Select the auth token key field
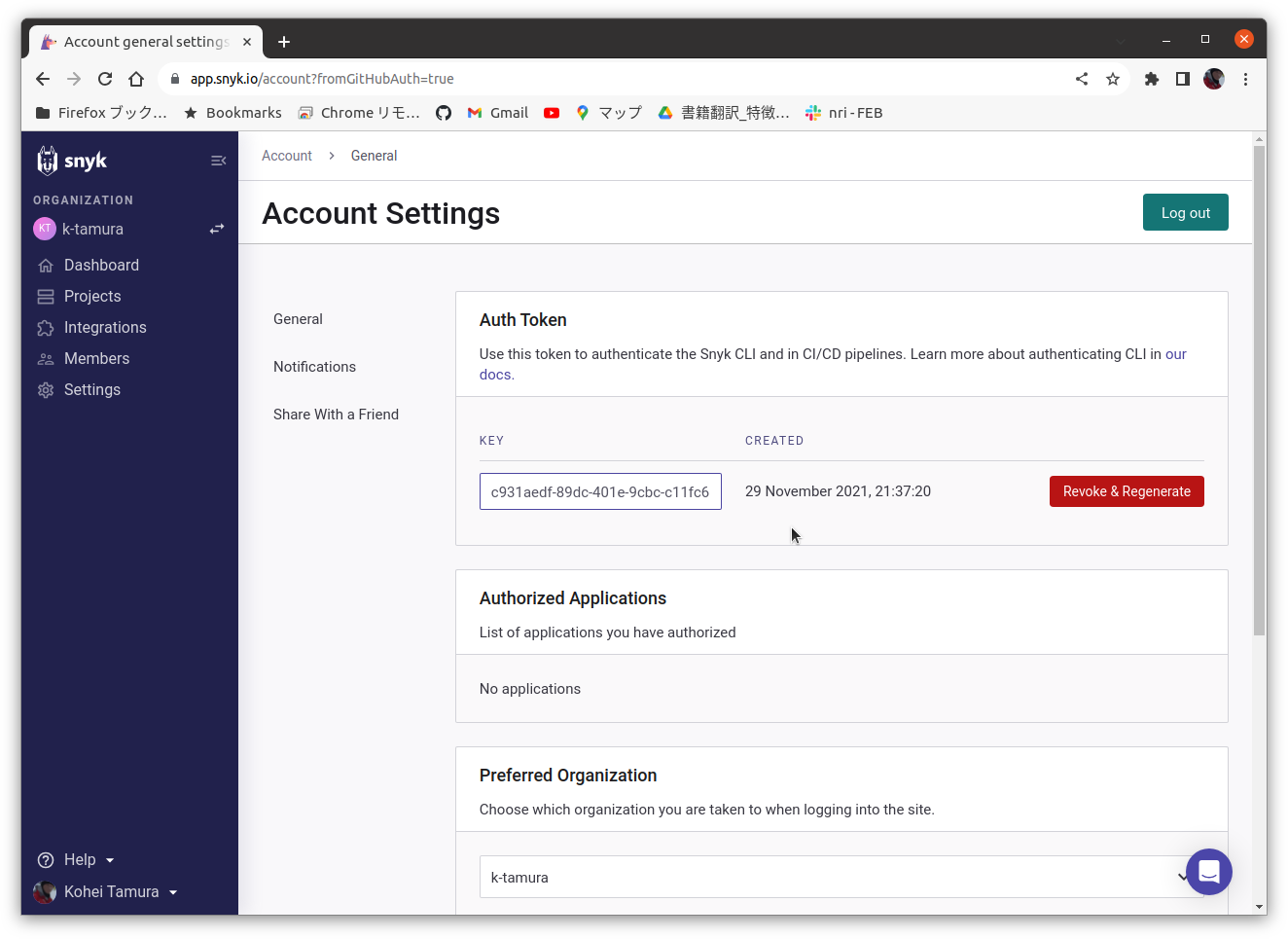This screenshot has height=939, width=1288. pos(599,491)
